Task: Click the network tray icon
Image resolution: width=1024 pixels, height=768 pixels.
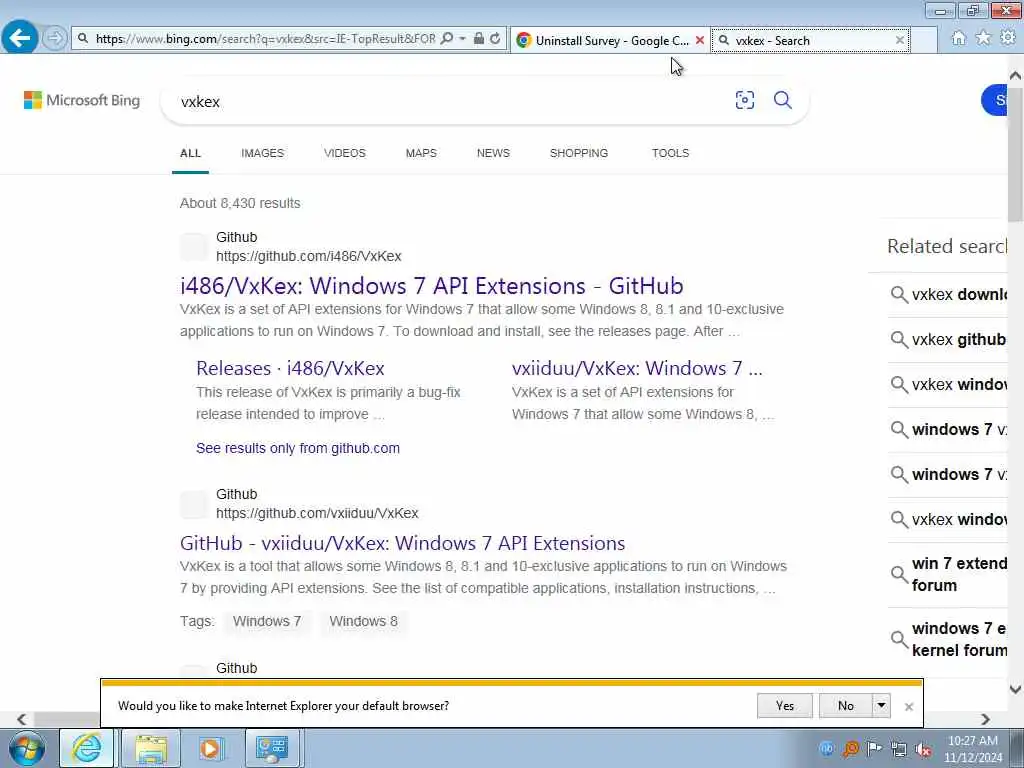Action: tap(899, 749)
